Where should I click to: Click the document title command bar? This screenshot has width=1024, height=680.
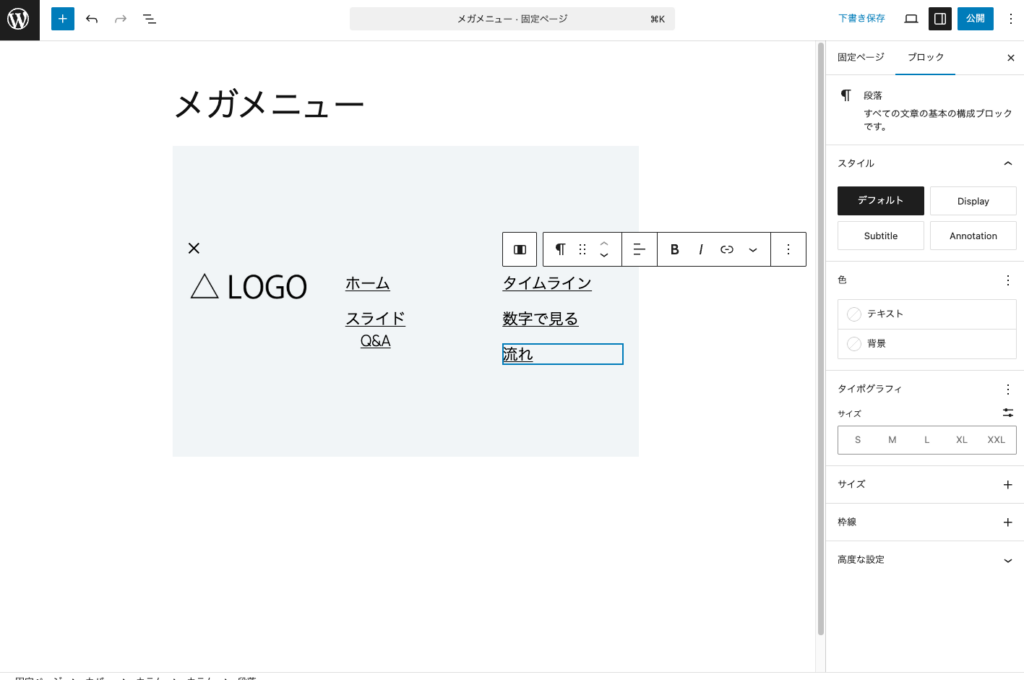pos(511,18)
